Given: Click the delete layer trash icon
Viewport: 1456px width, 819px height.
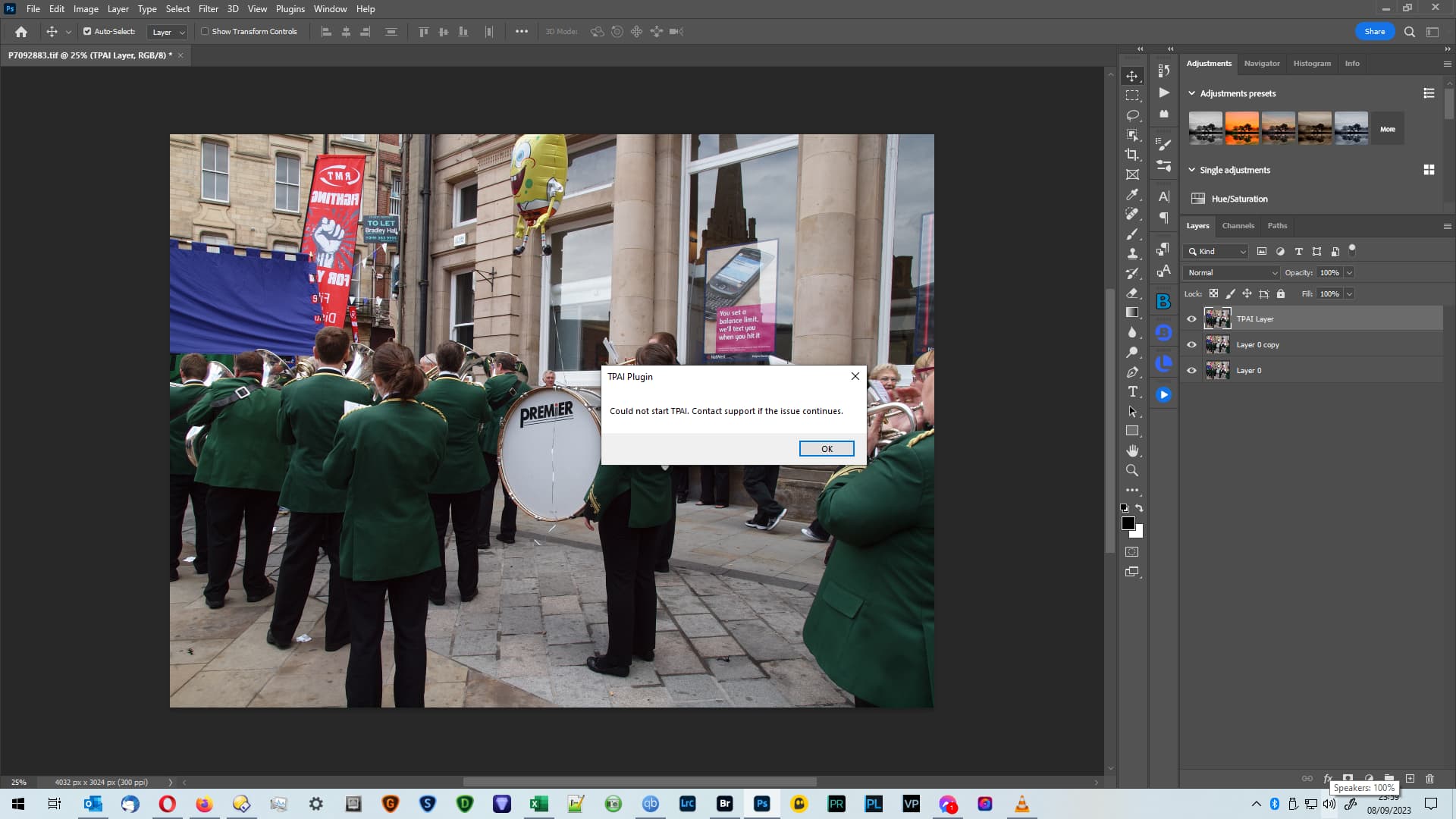Looking at the screenshot, I should 1429,779.
